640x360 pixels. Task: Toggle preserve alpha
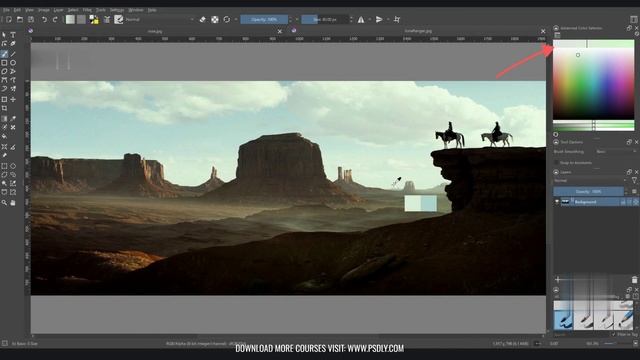[x=215, y=20]
